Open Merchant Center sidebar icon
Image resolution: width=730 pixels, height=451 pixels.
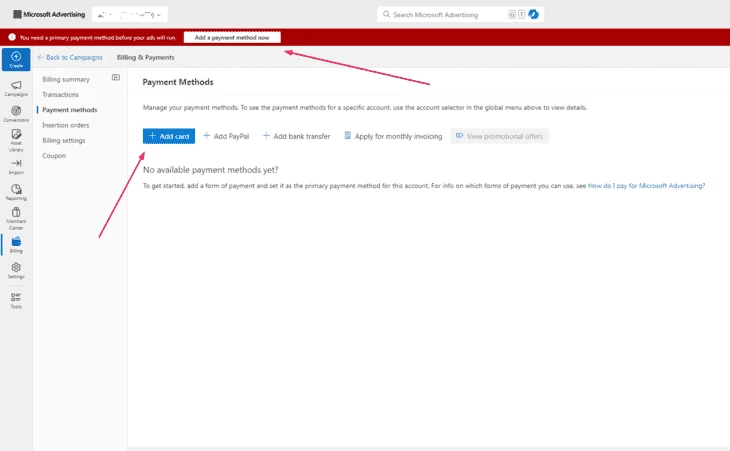[16, 218]
